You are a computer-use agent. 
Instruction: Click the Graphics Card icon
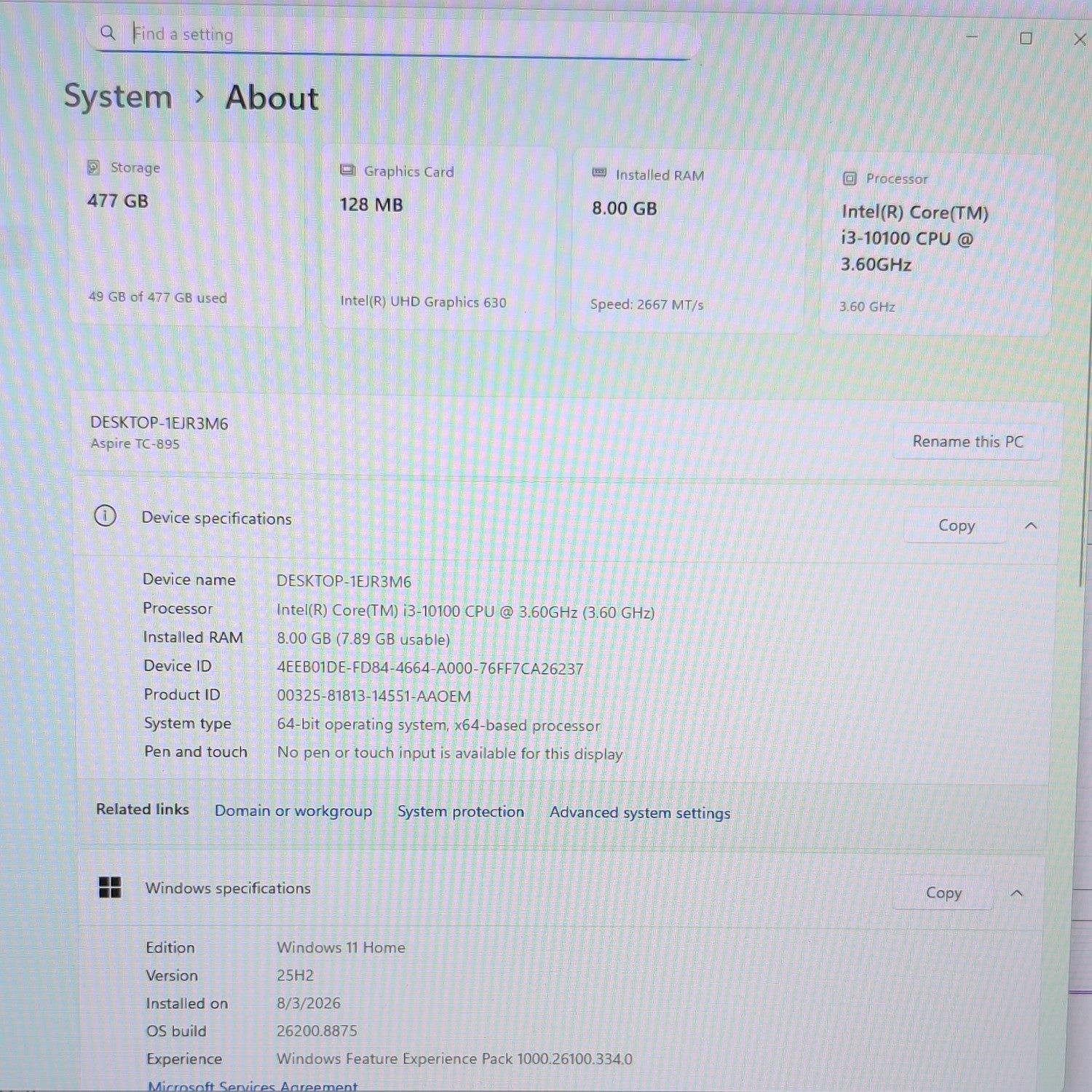pos(347,170)
